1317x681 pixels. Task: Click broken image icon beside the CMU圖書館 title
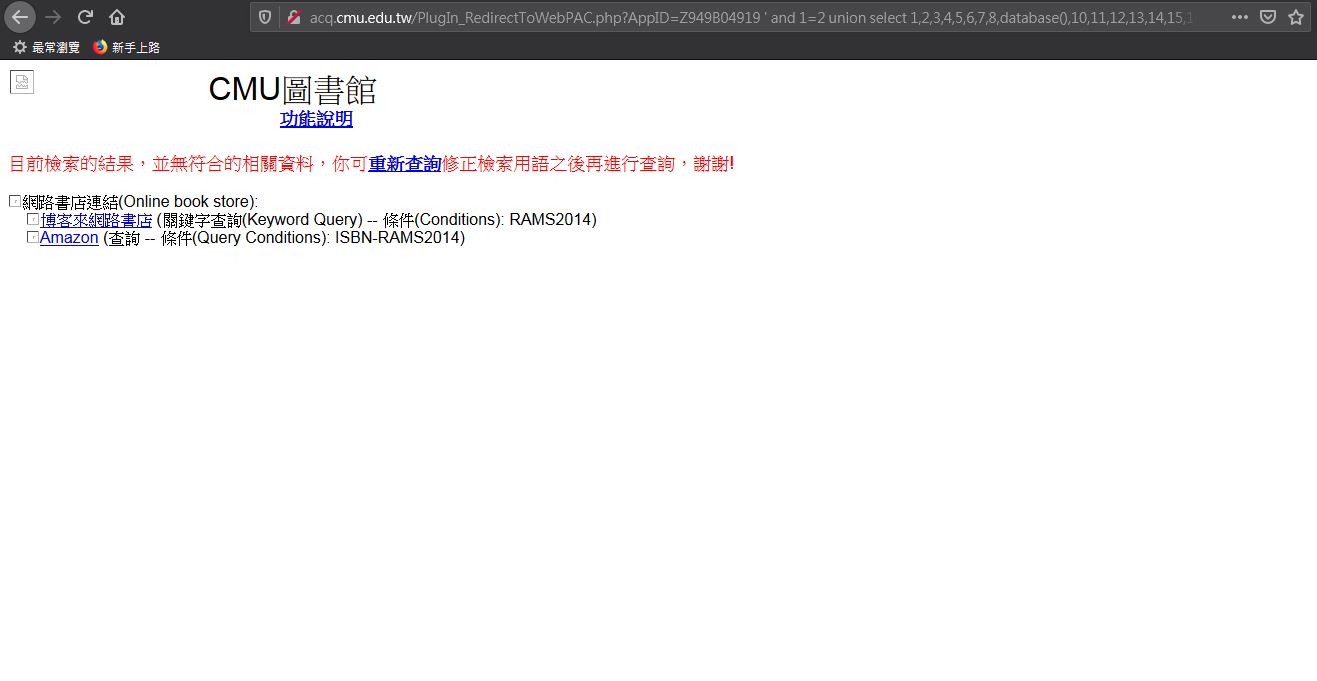click(22, 82)
